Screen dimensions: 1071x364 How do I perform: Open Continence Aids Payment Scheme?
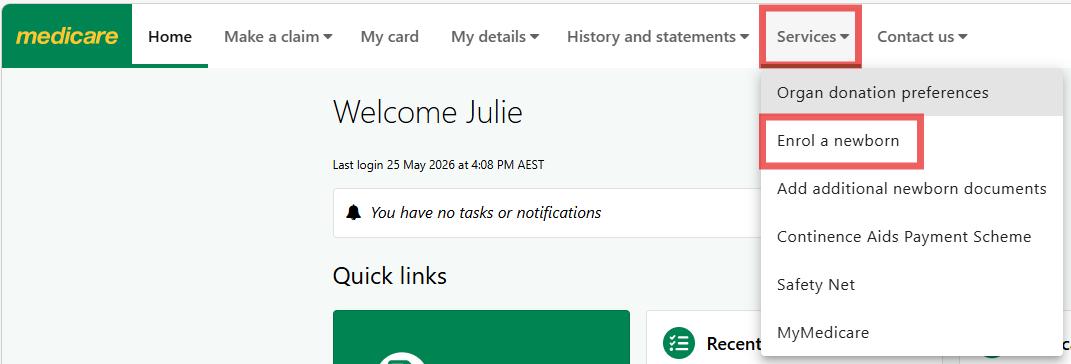click(x=911, y=236)
